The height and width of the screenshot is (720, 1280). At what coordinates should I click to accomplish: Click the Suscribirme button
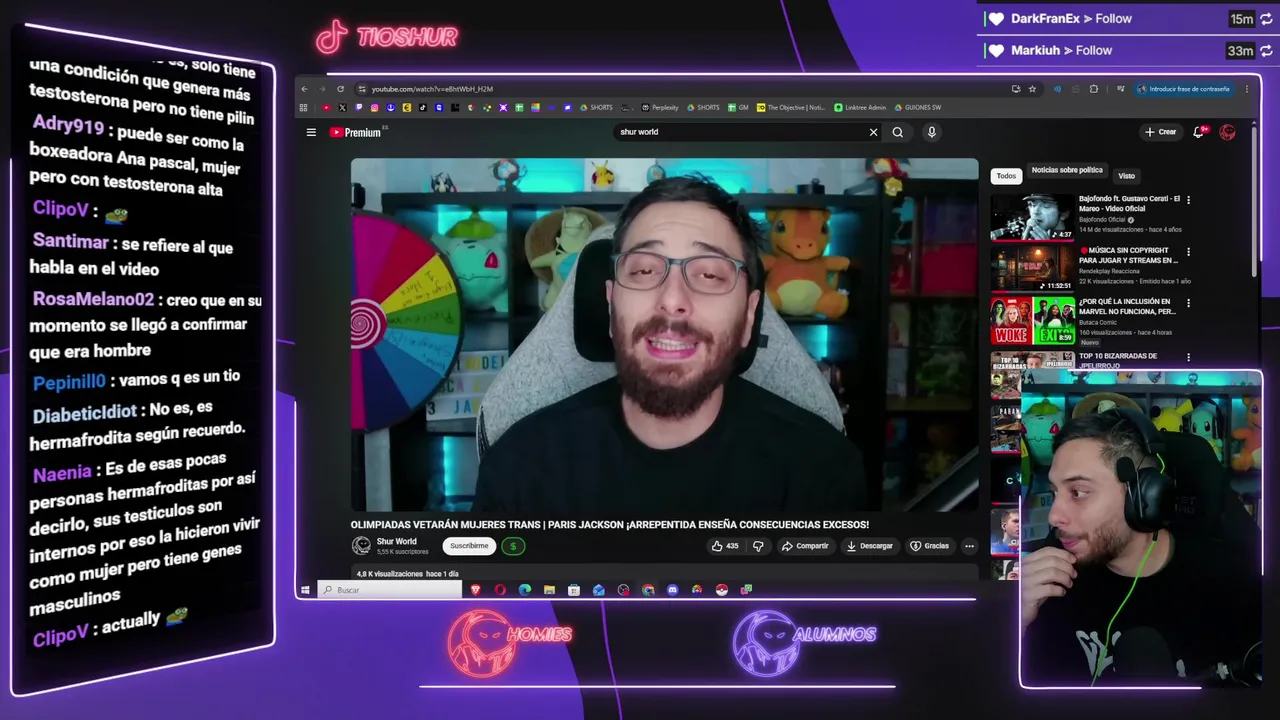pyautogui.click(x=469, y=546)
